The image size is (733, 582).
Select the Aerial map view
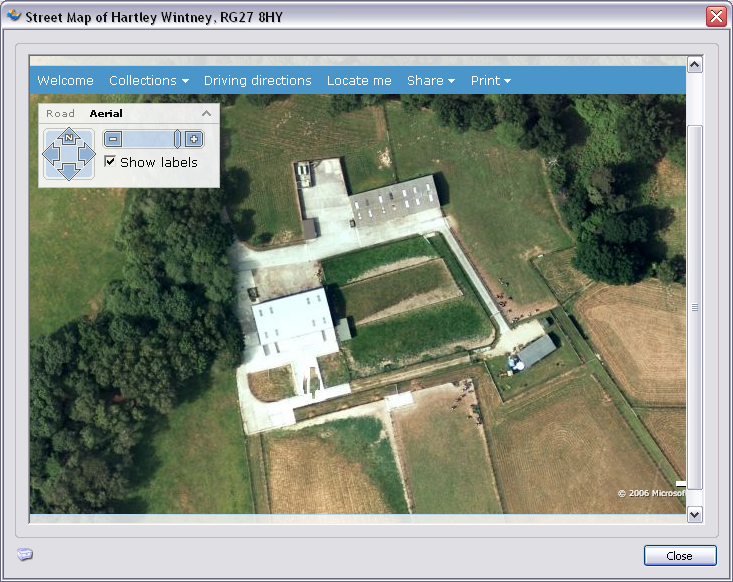point(106,114)
